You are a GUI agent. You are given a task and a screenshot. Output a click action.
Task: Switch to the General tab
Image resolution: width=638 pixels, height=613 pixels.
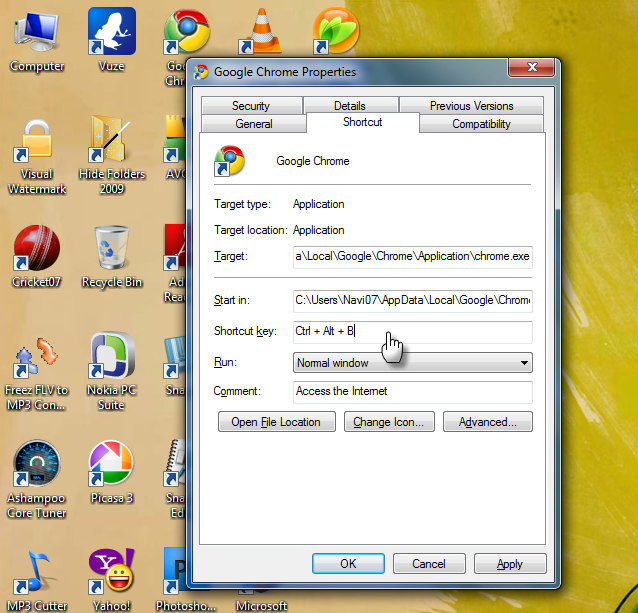coord(253,124)
